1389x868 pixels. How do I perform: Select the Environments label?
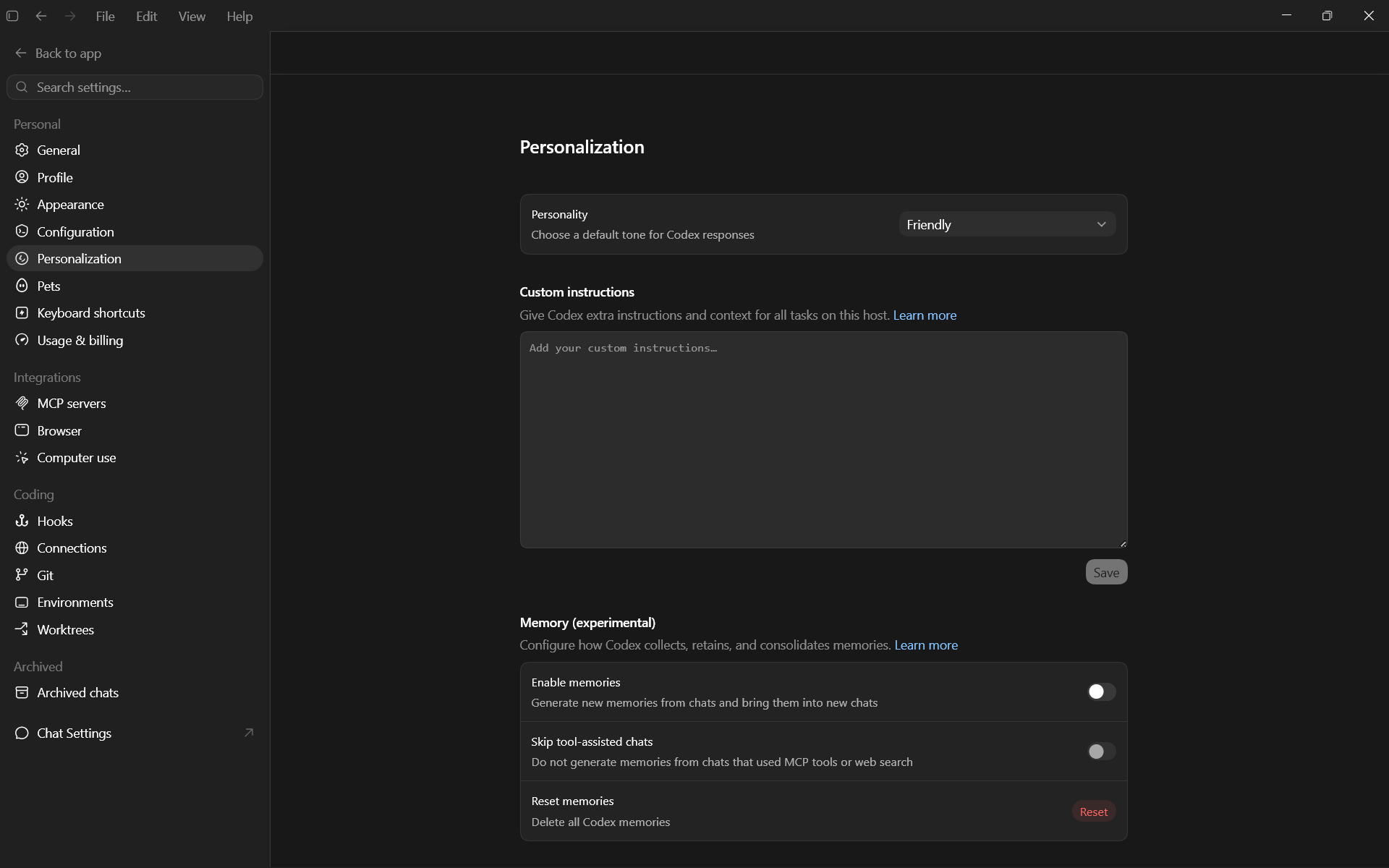click(x=75, y=602)
